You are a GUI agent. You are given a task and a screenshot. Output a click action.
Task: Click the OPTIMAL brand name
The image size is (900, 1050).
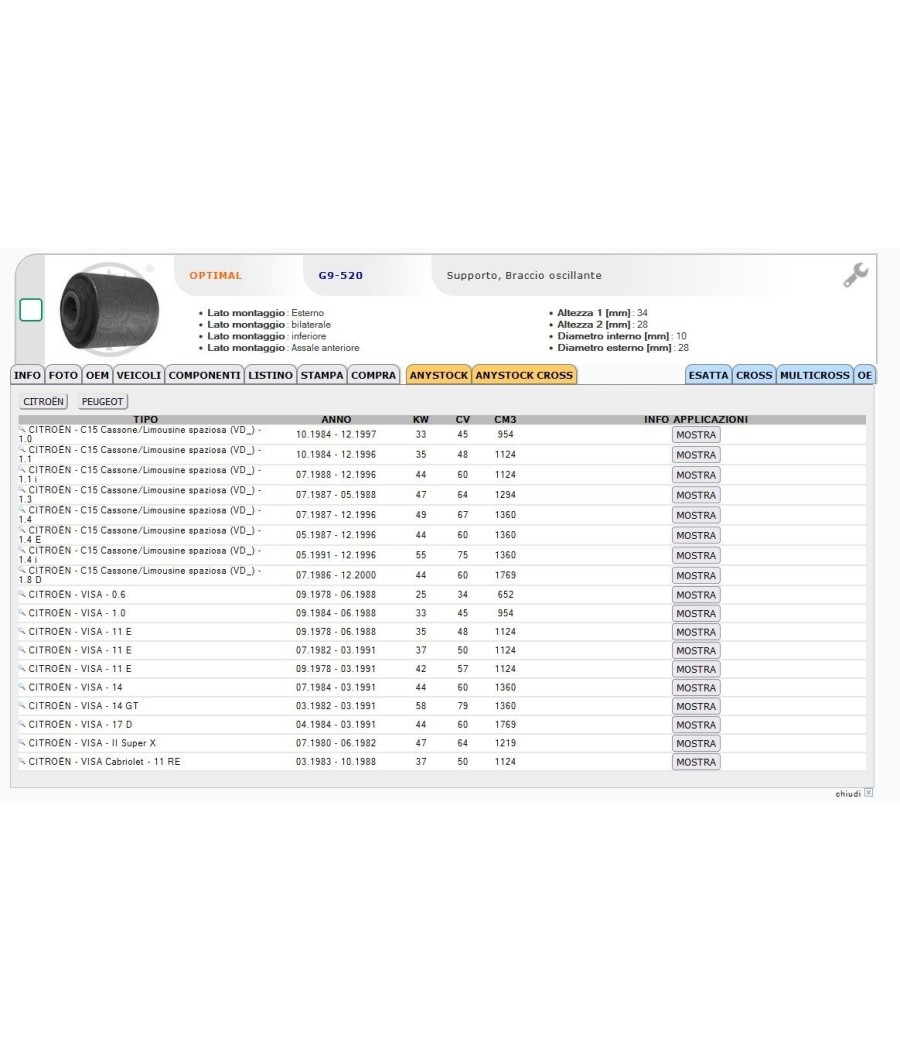point(216,275)
